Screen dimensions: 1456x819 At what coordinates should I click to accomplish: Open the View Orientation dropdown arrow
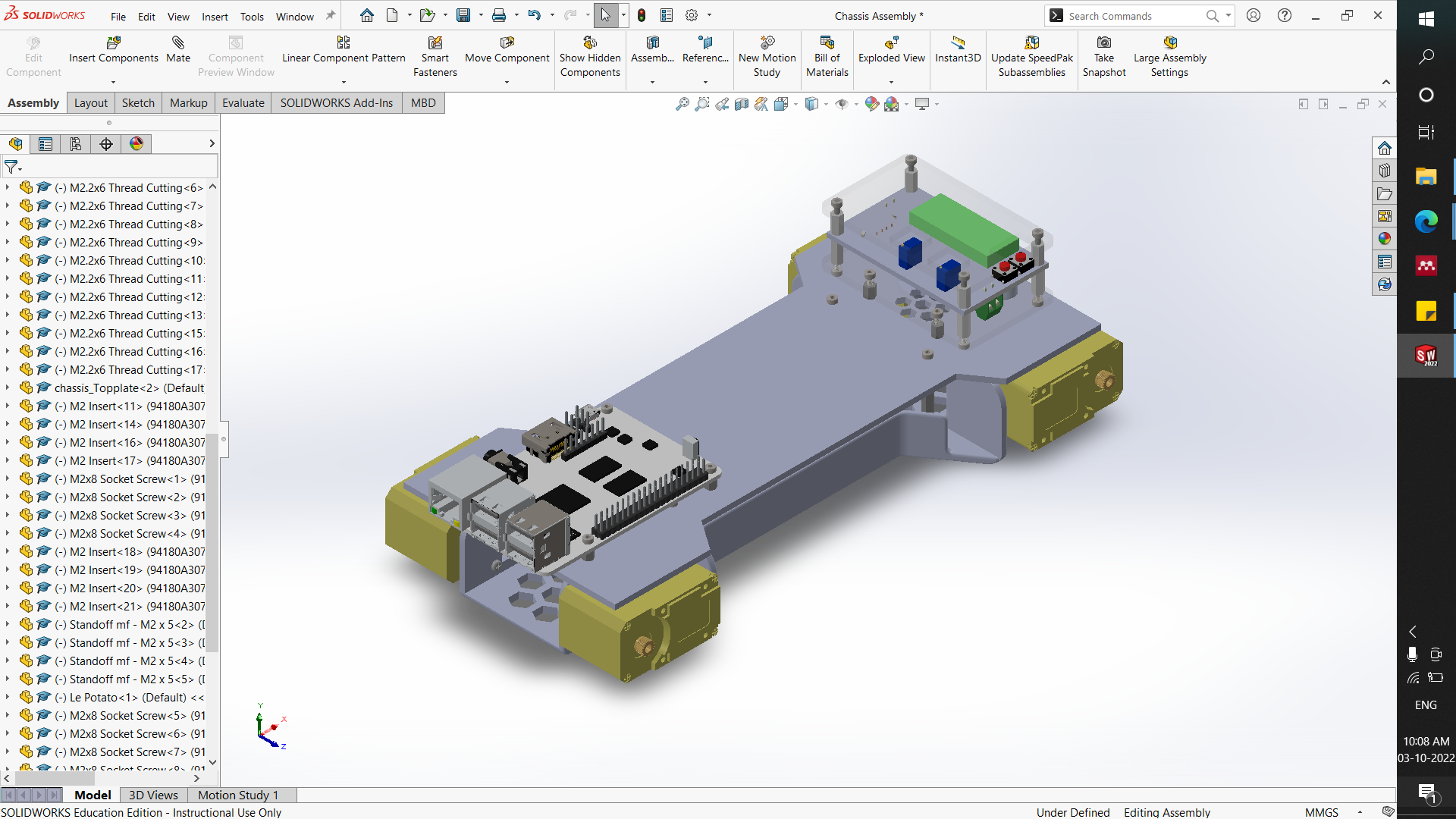(795, 104)
